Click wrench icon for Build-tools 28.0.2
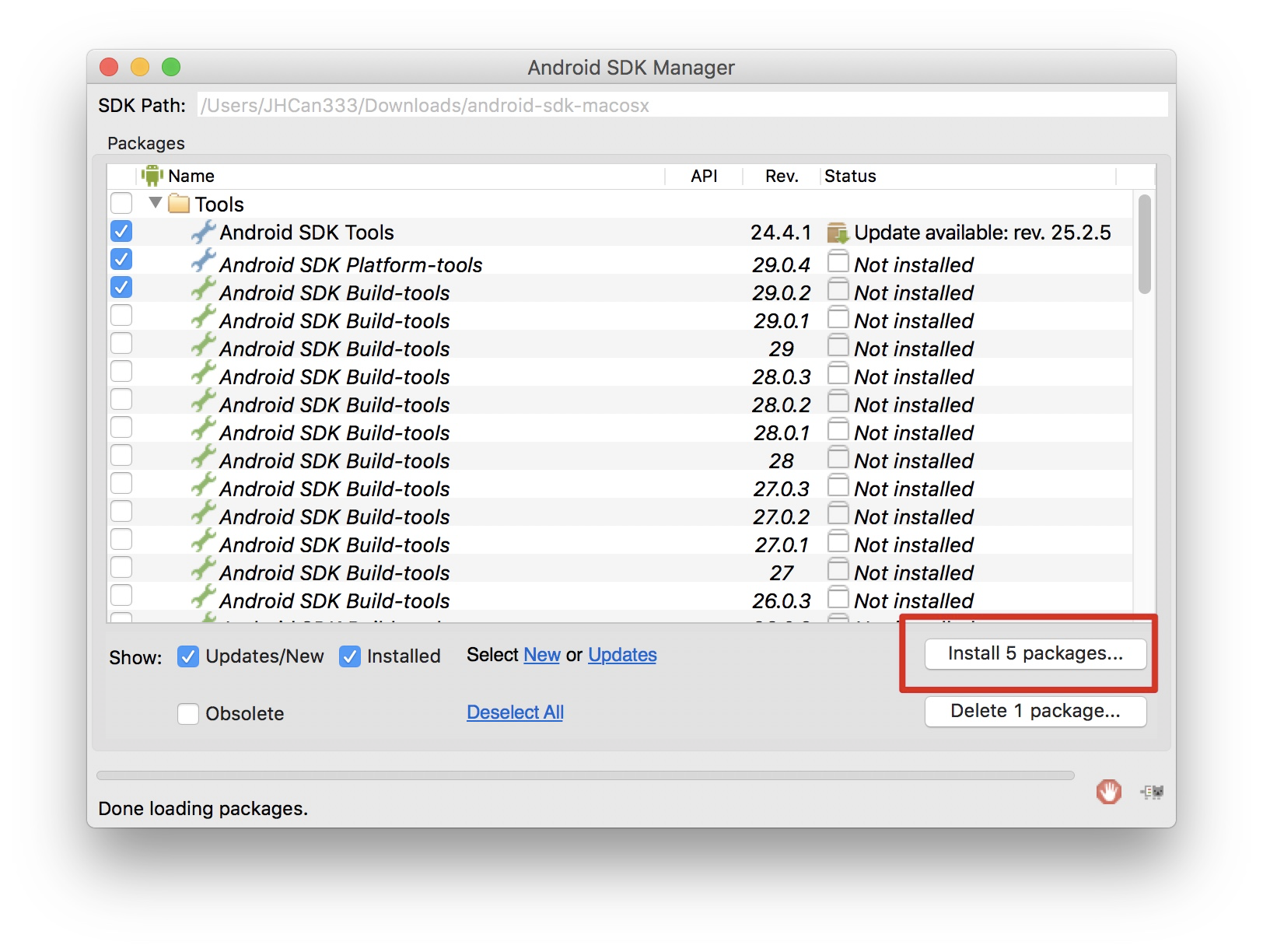Screen dimensions: 1263x952 coord(203,401)
